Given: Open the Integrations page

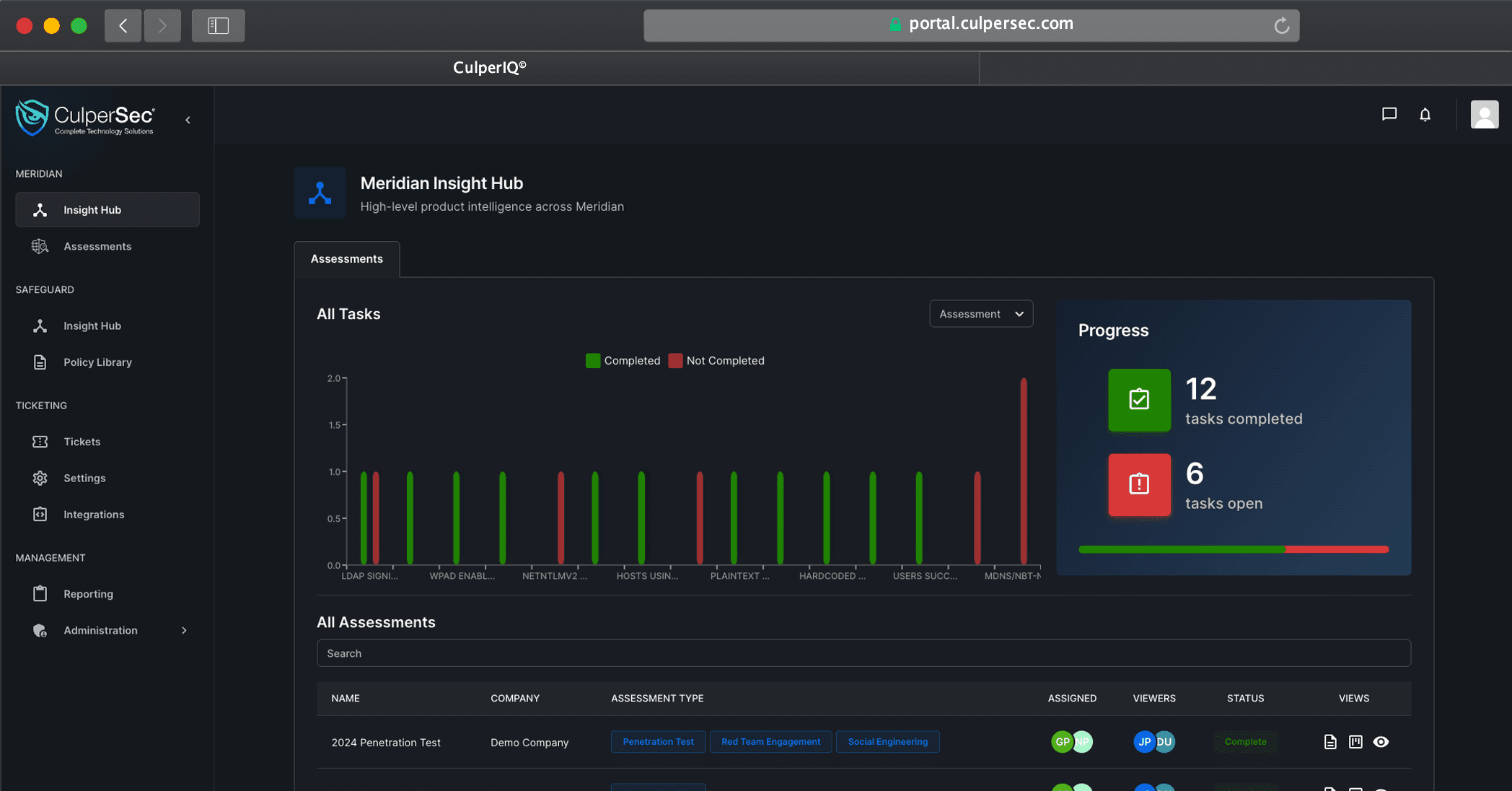Looking at the screenshot, I should 107,514.
